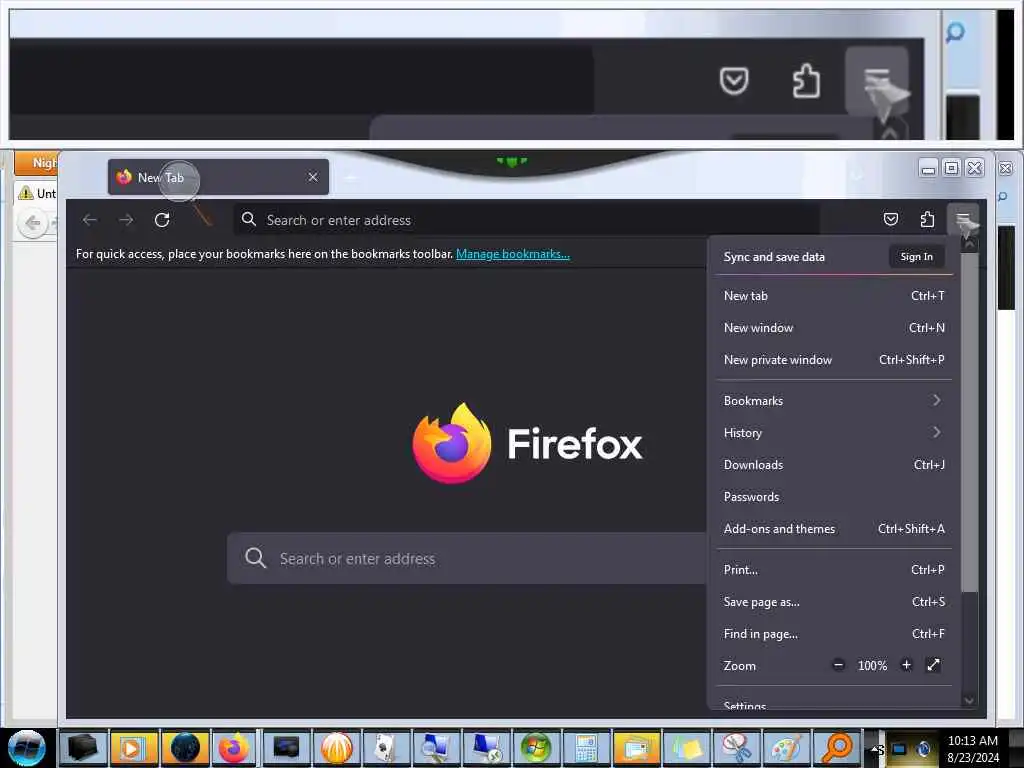This screenshot has height=768, width=1024.
Task: Open the orange striped globe taskbar app
Action: (x=336, y=748)
